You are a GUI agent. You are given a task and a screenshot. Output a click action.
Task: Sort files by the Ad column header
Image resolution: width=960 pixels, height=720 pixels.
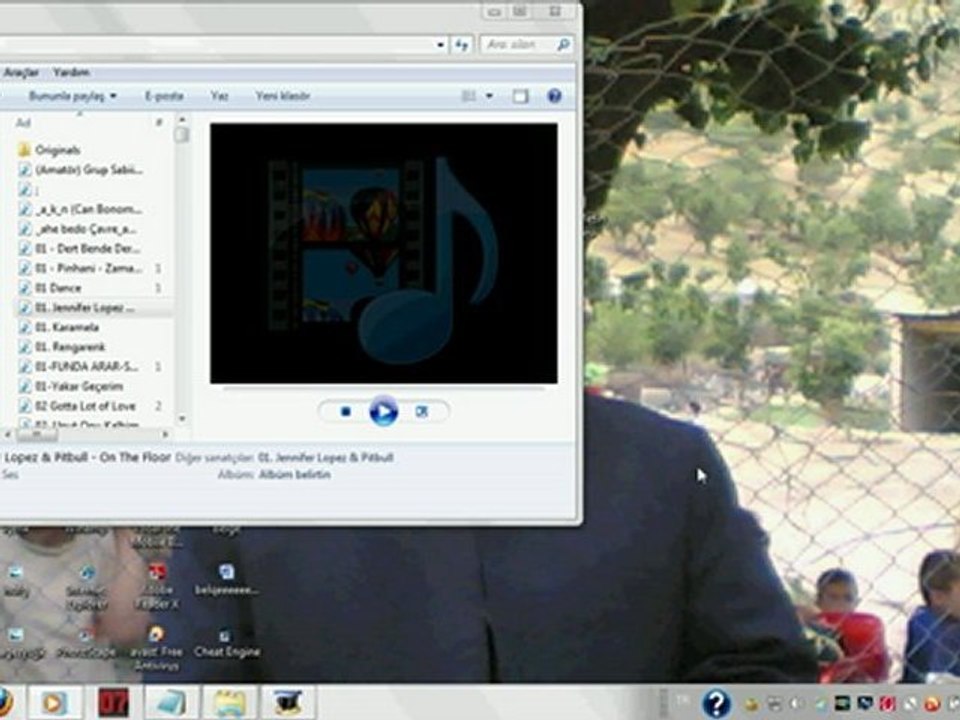(23, 122)
